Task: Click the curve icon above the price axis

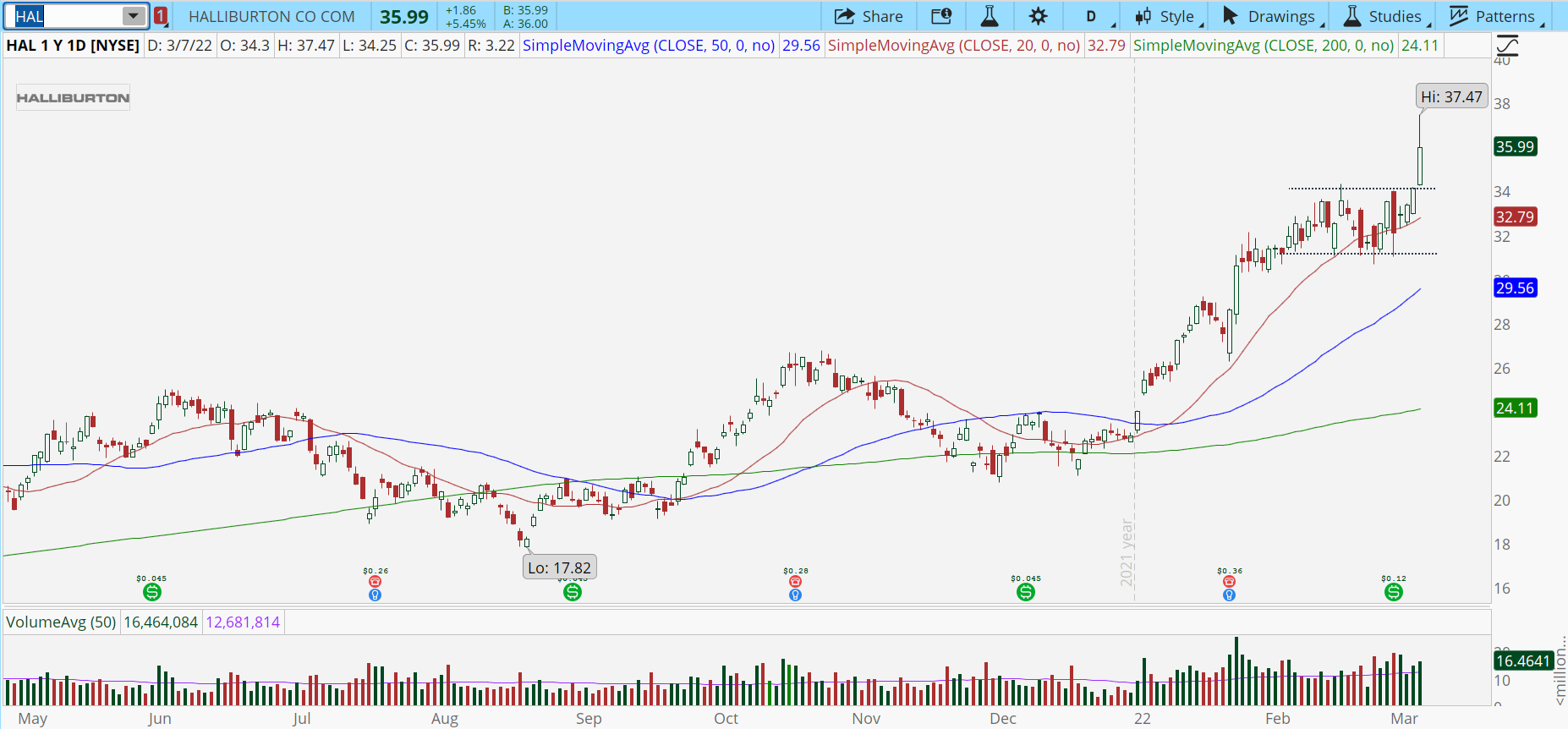Action: tap(1507, 45)
